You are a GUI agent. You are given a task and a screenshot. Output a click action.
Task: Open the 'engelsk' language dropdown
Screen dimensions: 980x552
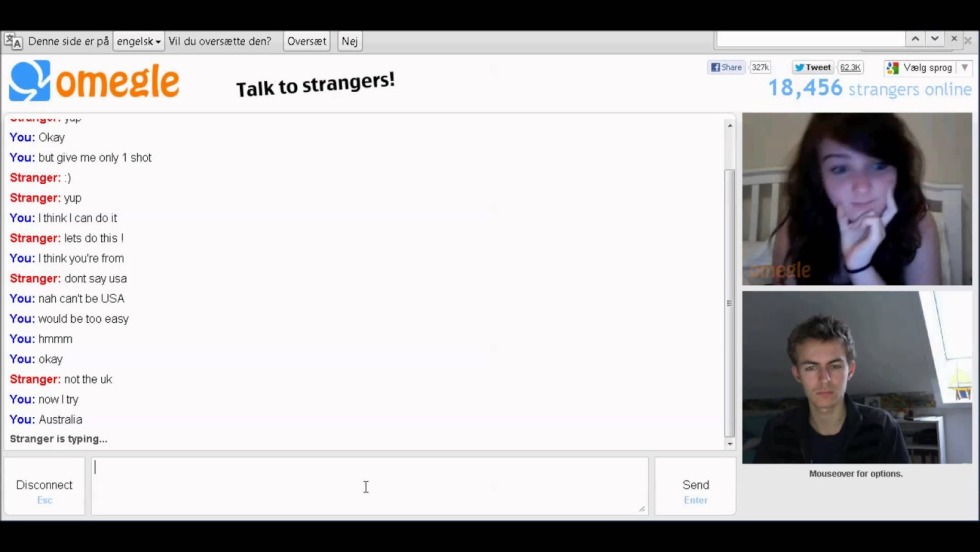point(138,42)
